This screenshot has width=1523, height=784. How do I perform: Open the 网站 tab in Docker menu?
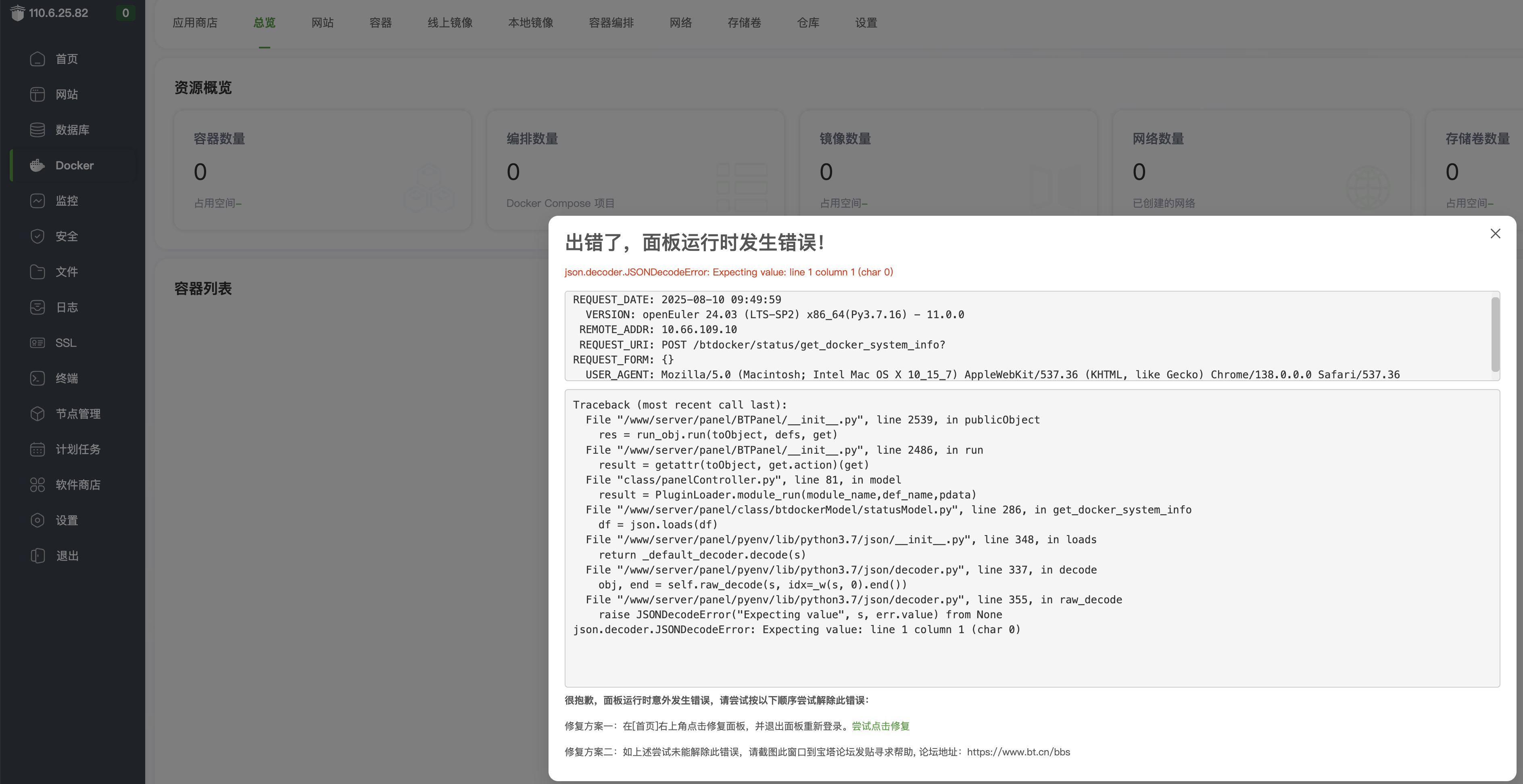322,23
